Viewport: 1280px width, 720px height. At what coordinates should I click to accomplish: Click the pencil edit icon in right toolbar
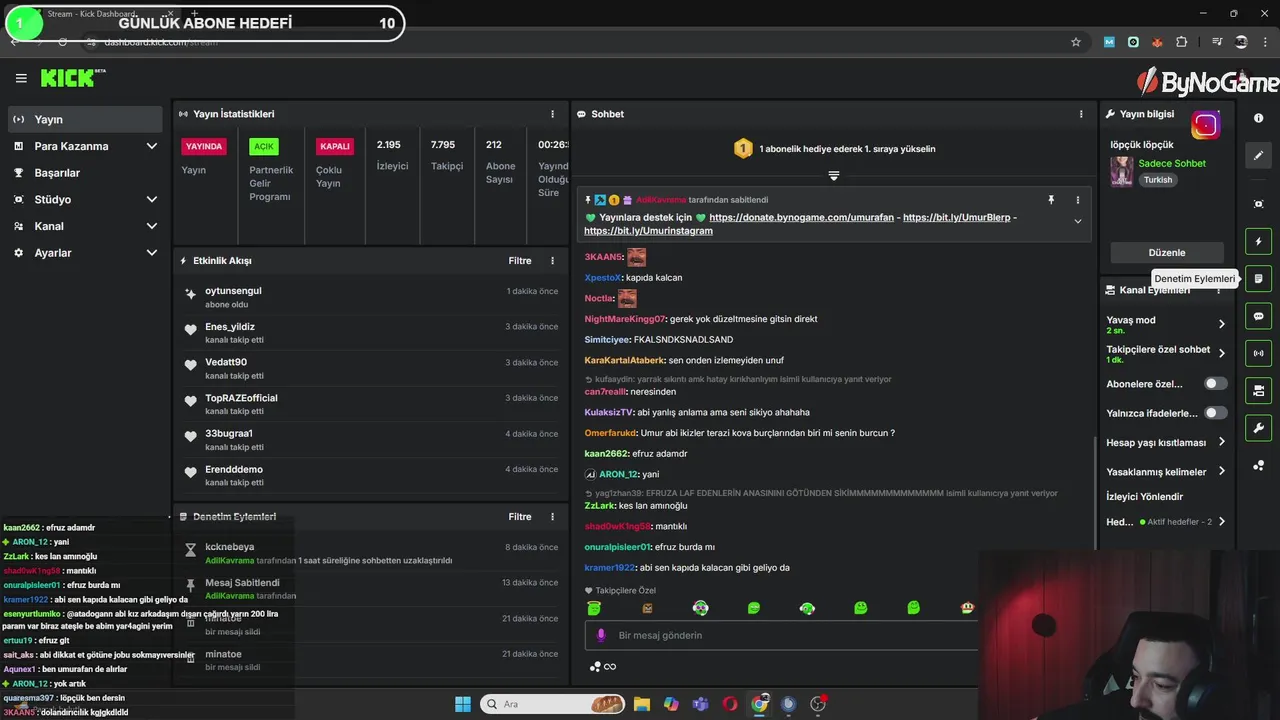tap(1258, 156)
